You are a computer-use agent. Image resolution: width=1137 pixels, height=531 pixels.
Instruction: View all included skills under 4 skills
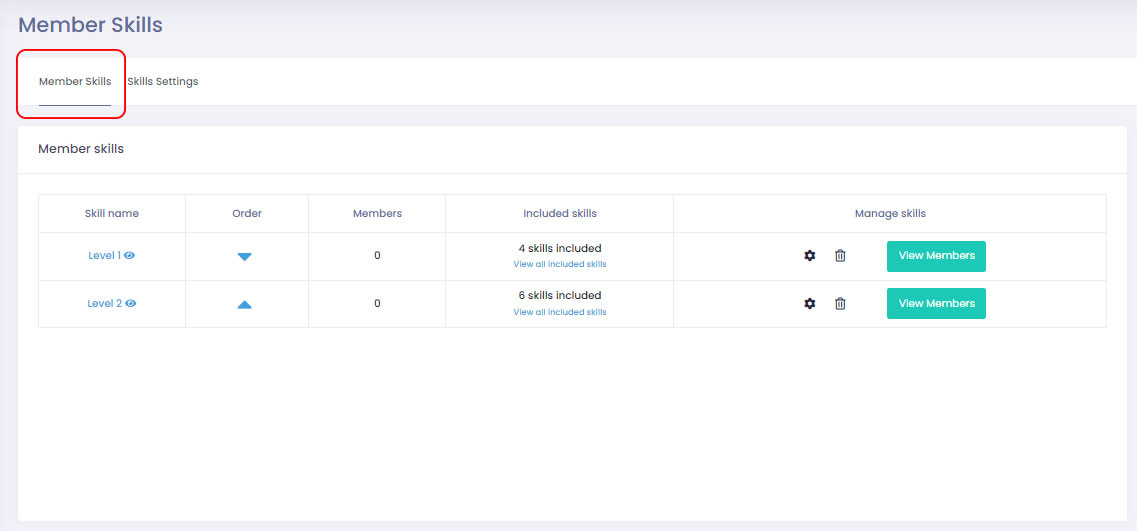click(560, 265)
